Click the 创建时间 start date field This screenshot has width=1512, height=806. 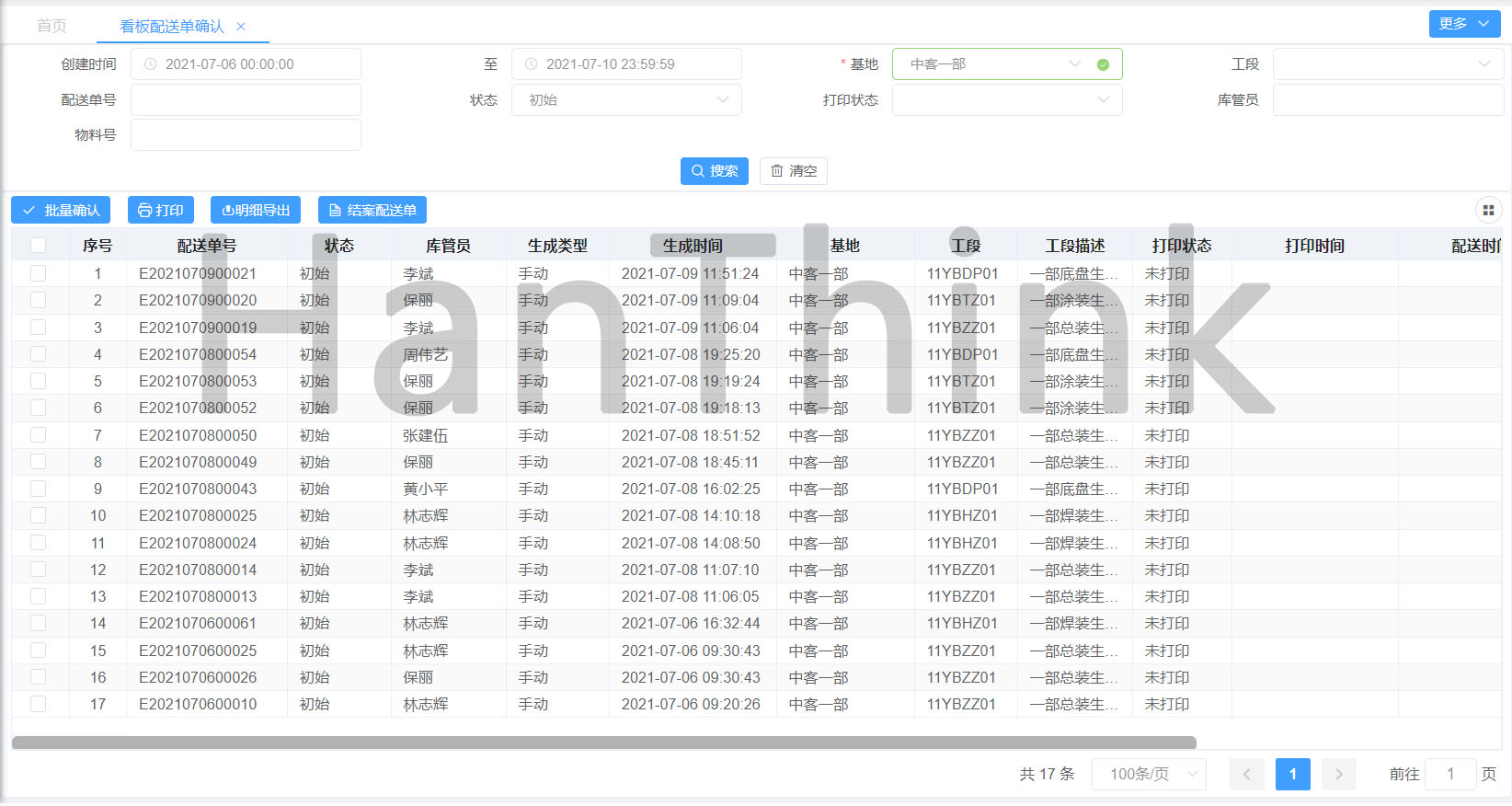[x=246, y=64]
